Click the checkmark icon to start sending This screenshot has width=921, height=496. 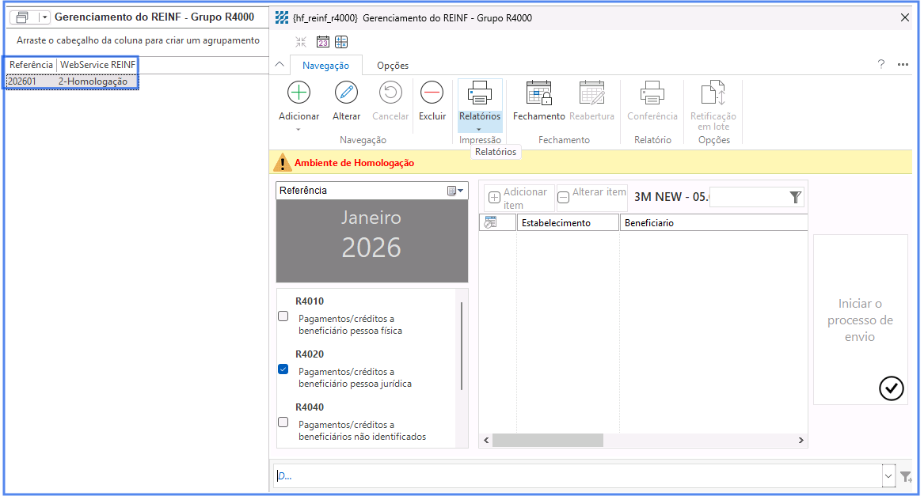pos(891,388)
